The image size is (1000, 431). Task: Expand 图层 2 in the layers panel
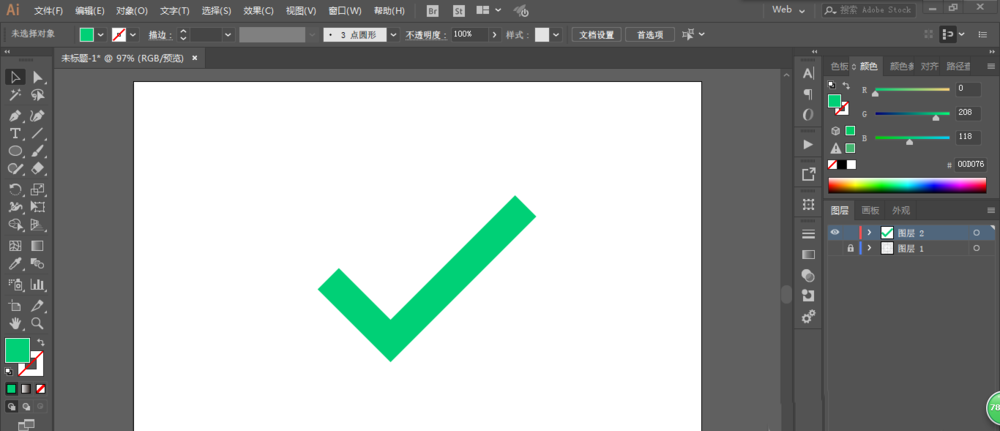(869, 232)
